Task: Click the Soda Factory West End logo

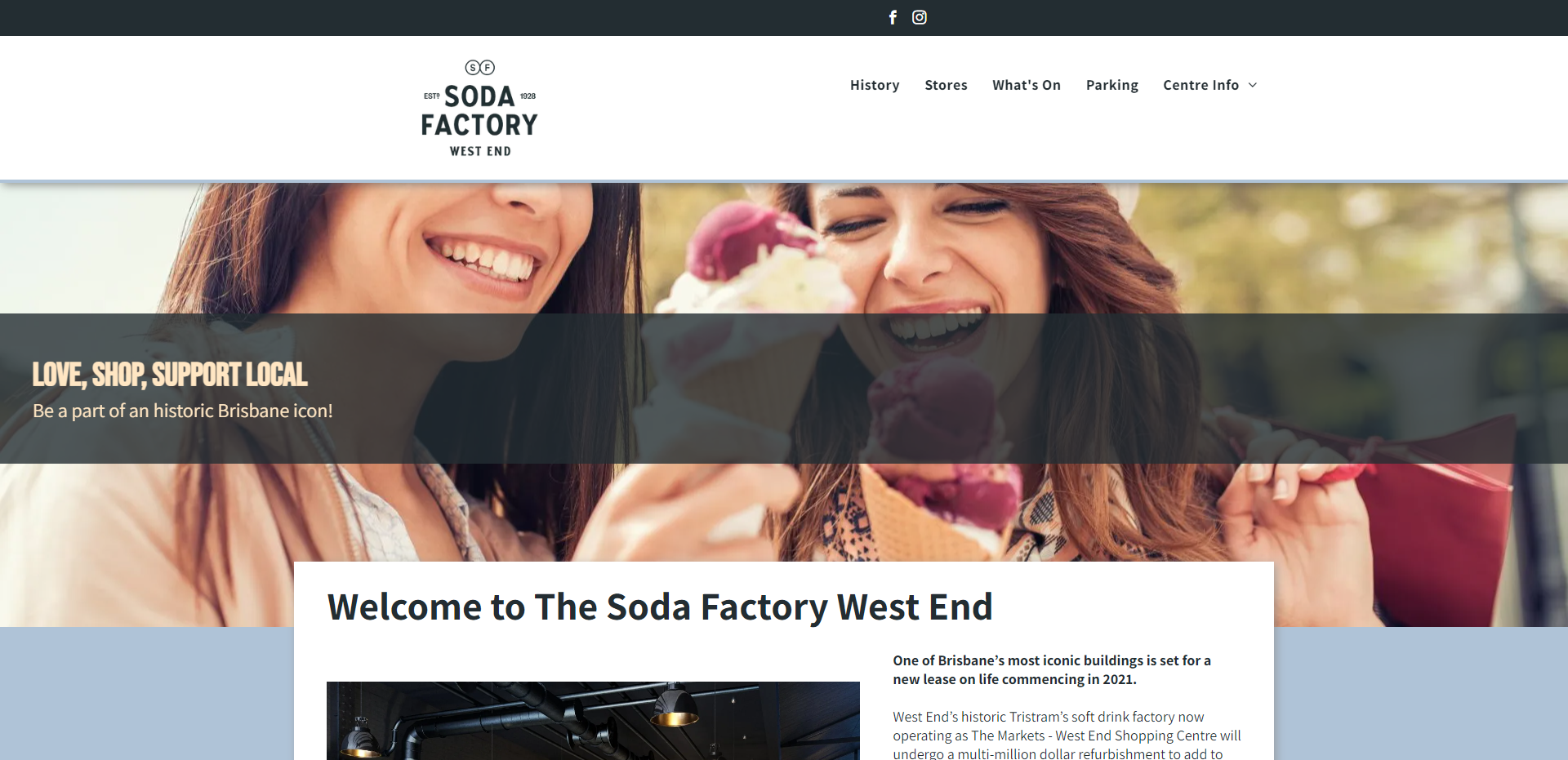Action: 480,108
